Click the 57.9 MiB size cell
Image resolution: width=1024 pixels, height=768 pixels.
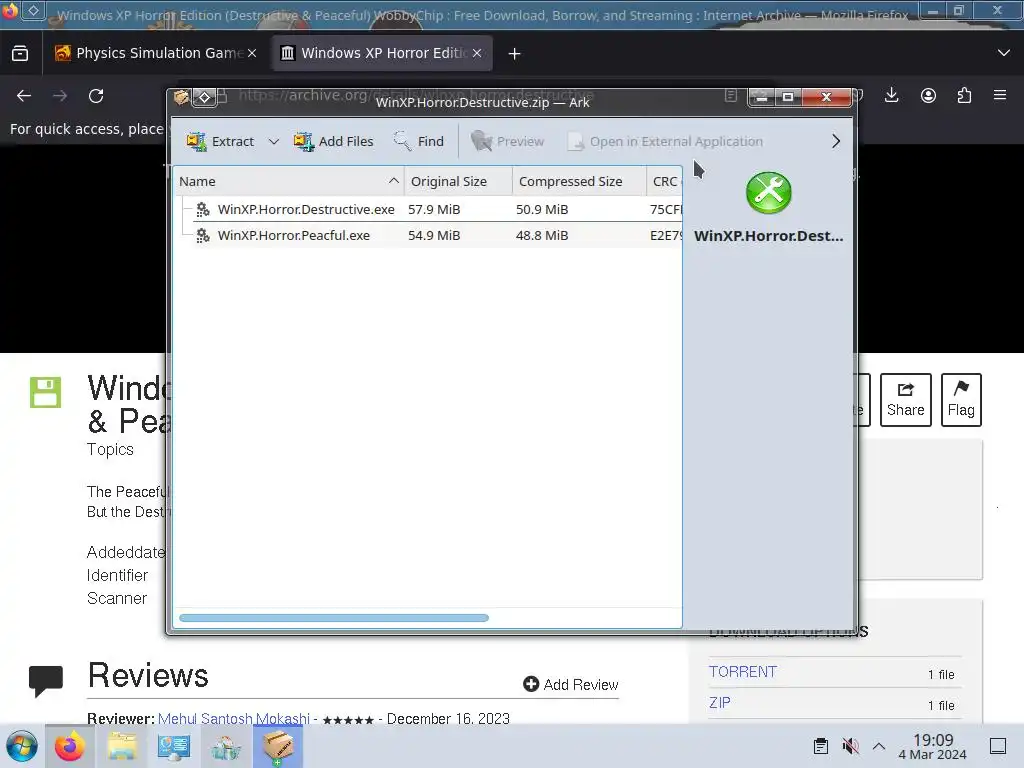pyautogui.click(x=434, y=209)
